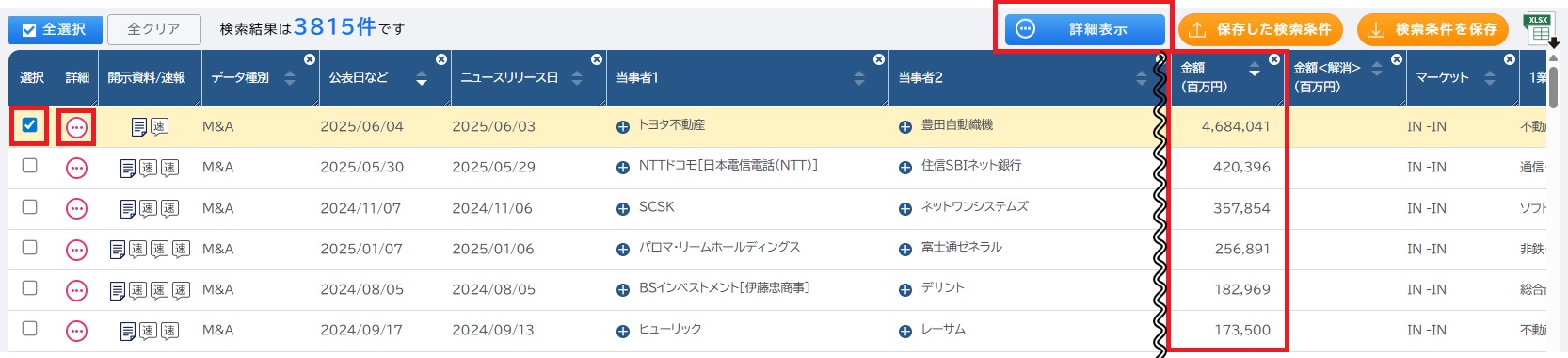Expand plus icon beside 豊田自動織機
Image resolution: width=1568 pixels, height=358 pixels.
point(904,127)
